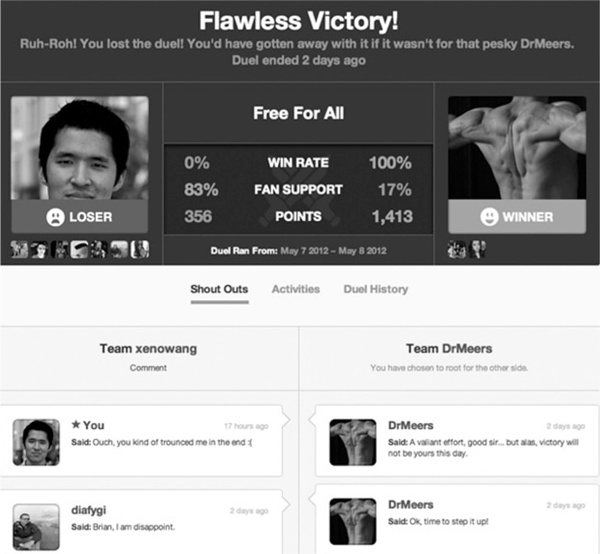Click the smiley face WINNER icon
Viewport: 600px width, 554px height.
coord(489,216)
